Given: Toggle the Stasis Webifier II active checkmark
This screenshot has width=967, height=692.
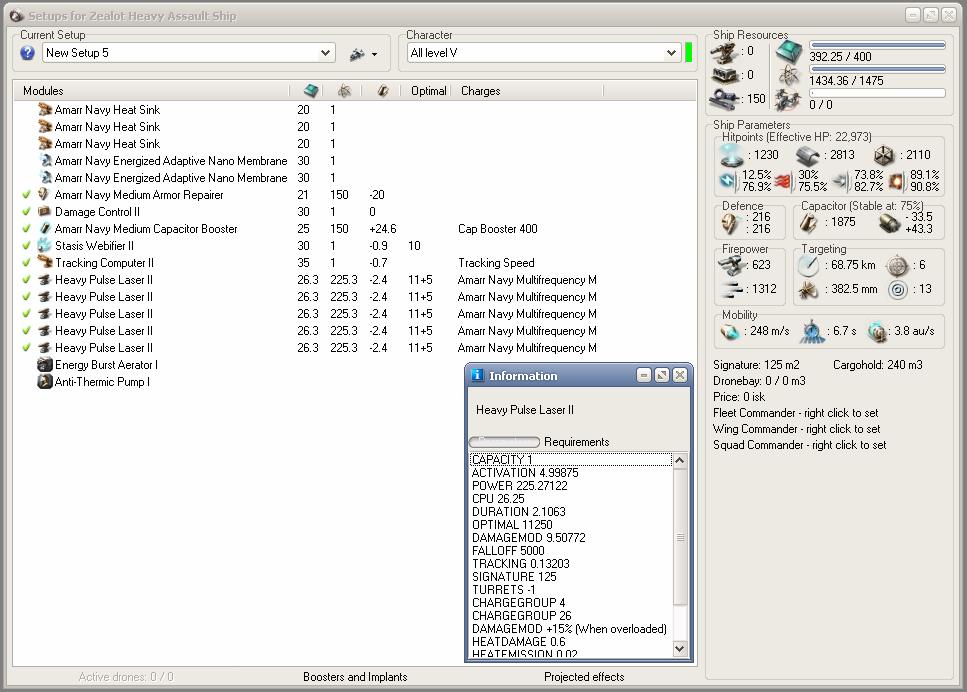Looking at the screenshot, I should [27, 246].
